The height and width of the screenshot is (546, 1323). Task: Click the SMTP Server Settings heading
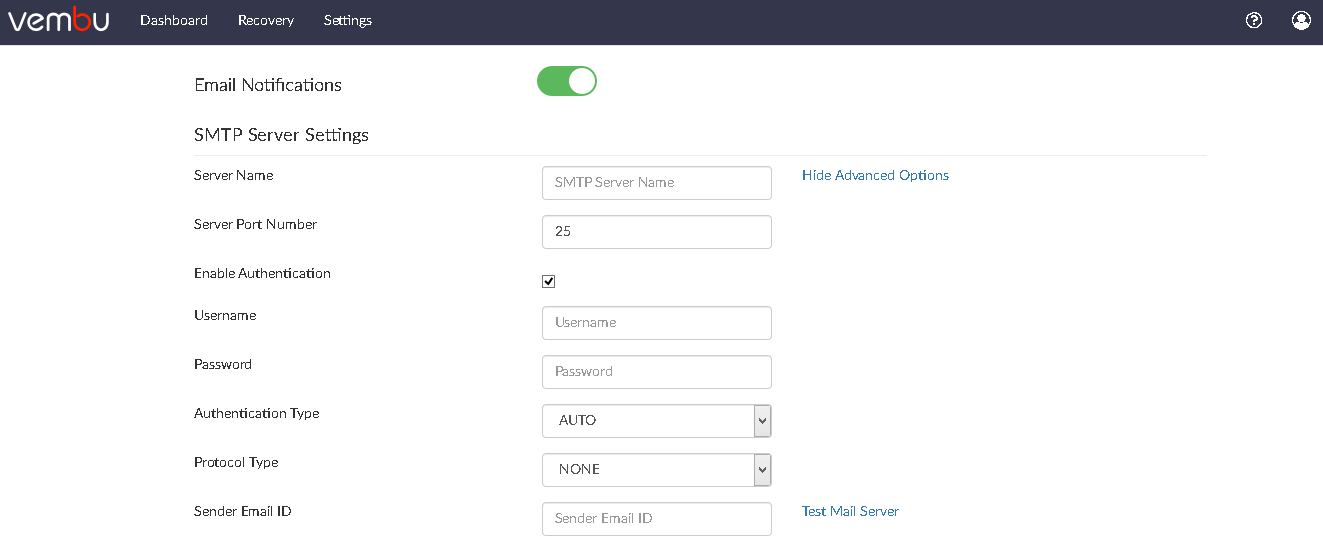click(x=281, y=135)
